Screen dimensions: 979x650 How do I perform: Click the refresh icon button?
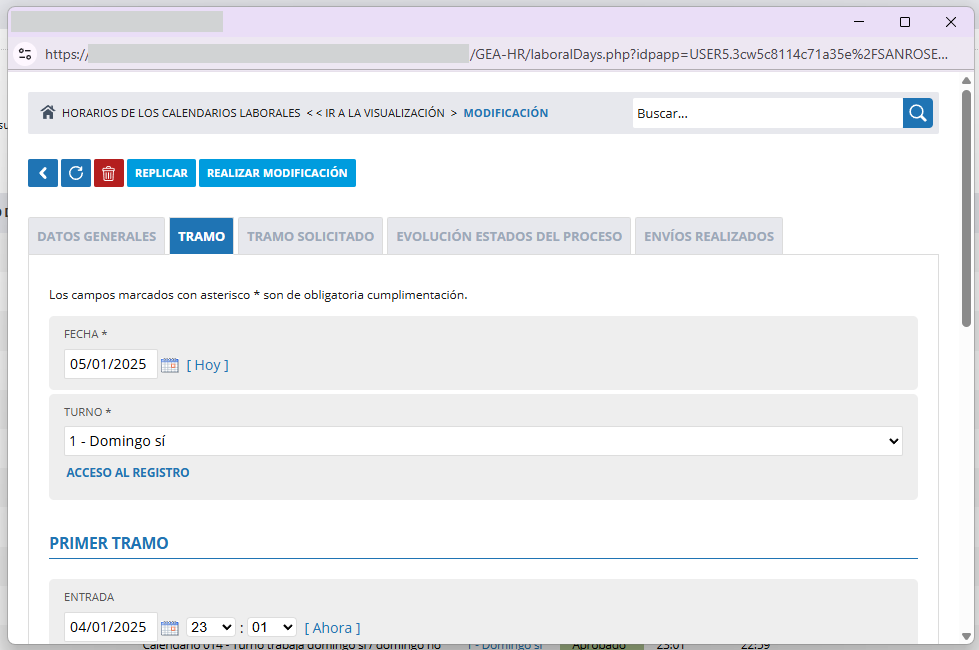tap(75, 173)
